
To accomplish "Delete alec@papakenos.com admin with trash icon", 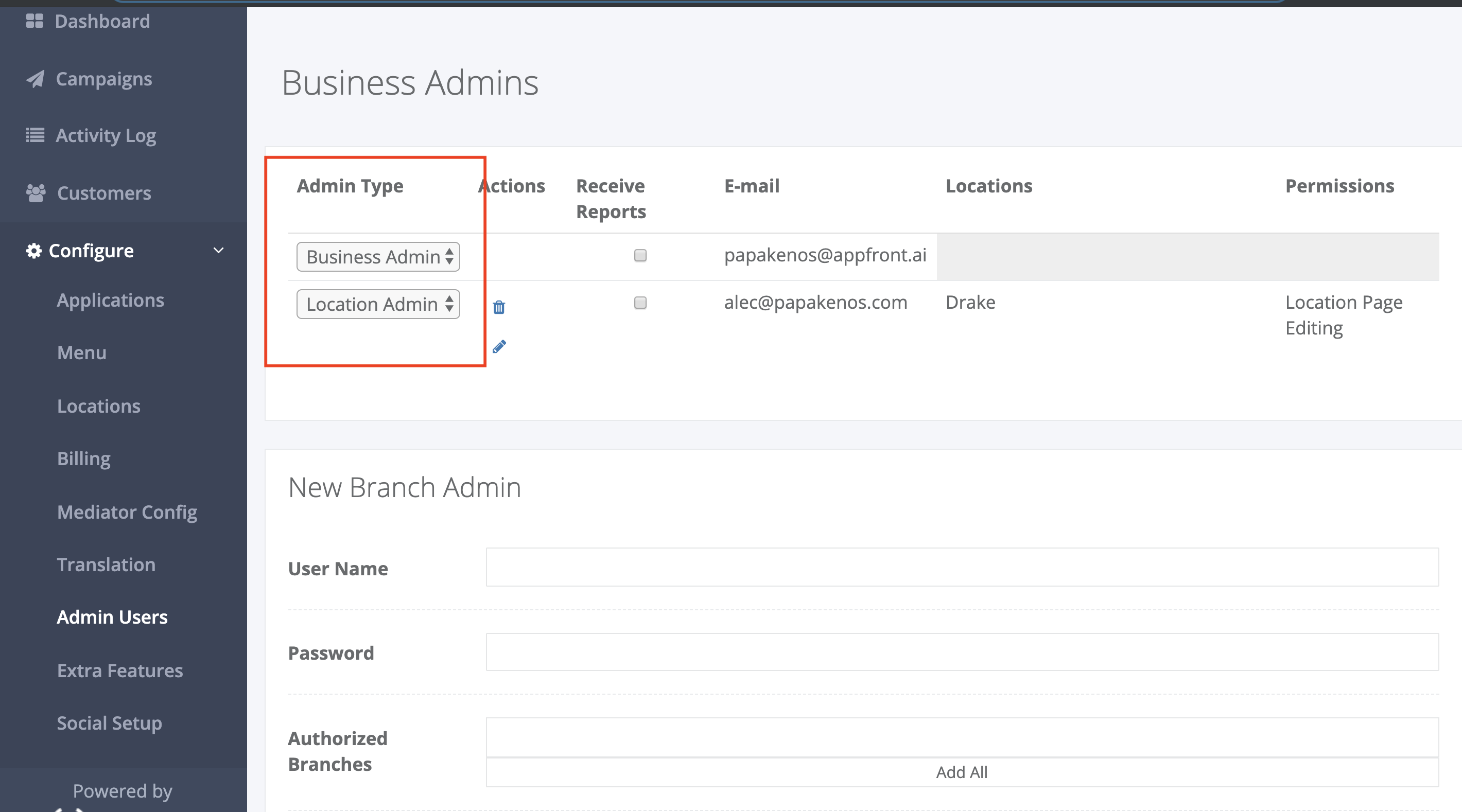I will pyautogui.click(x=499, y=307).
